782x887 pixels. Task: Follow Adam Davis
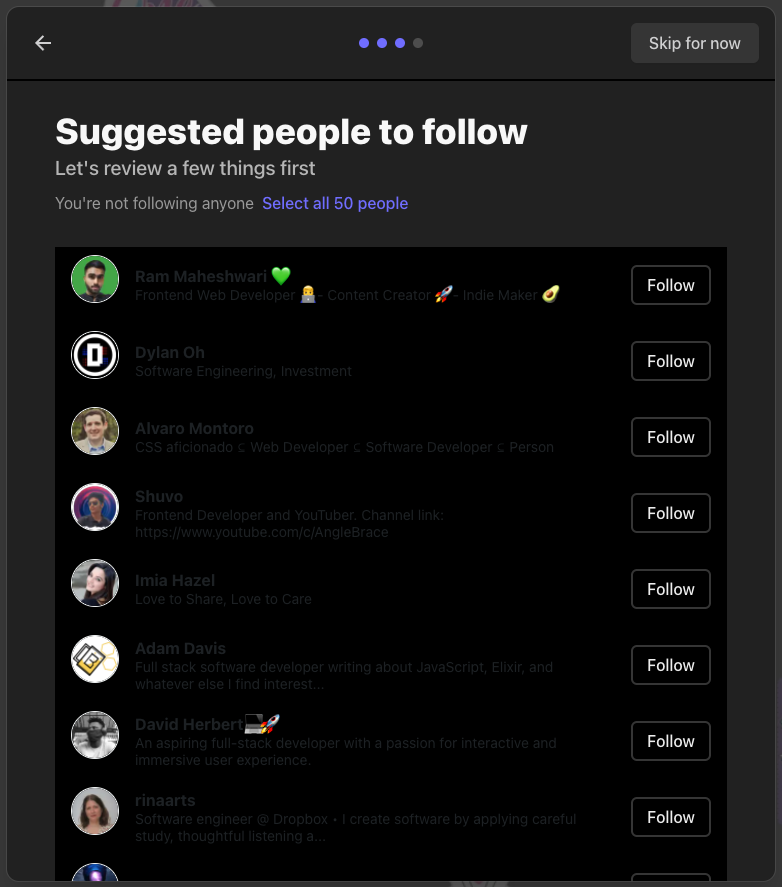(x=670, y=665)
